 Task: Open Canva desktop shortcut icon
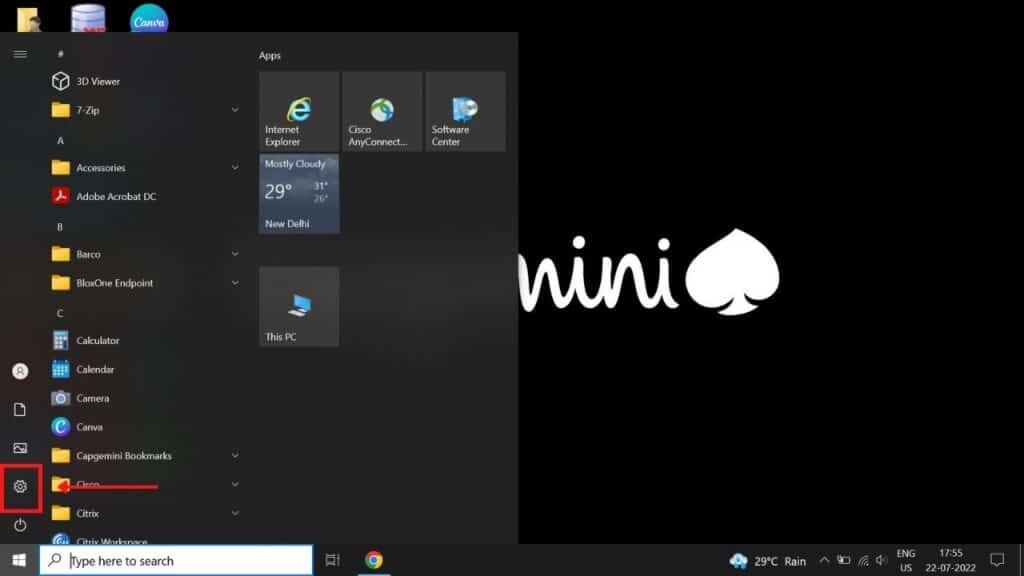[x=149, y=18]
